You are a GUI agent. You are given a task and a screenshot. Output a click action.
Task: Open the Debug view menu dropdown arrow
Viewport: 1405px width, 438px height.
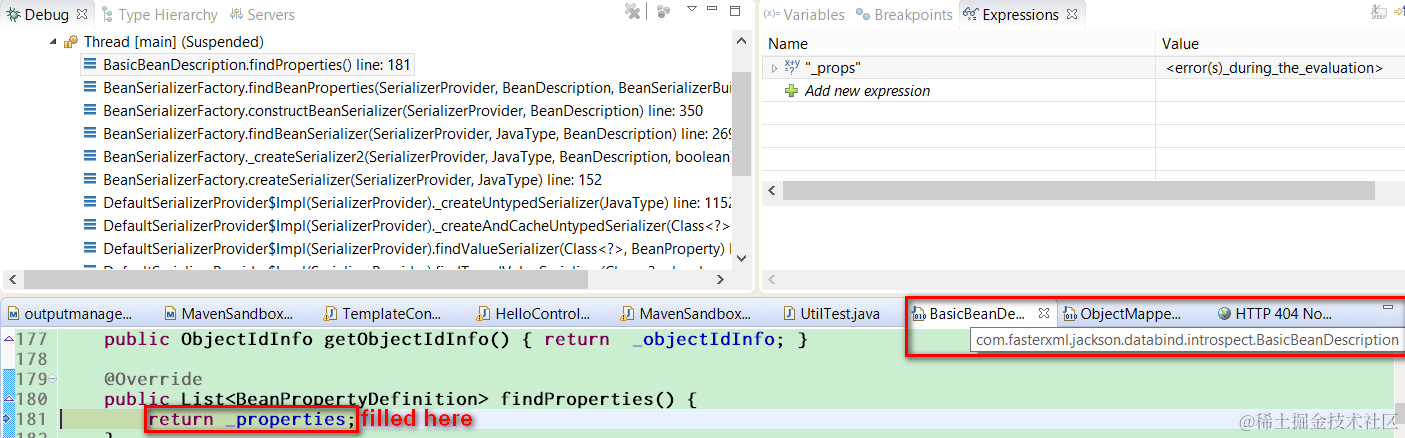point(691,10)
